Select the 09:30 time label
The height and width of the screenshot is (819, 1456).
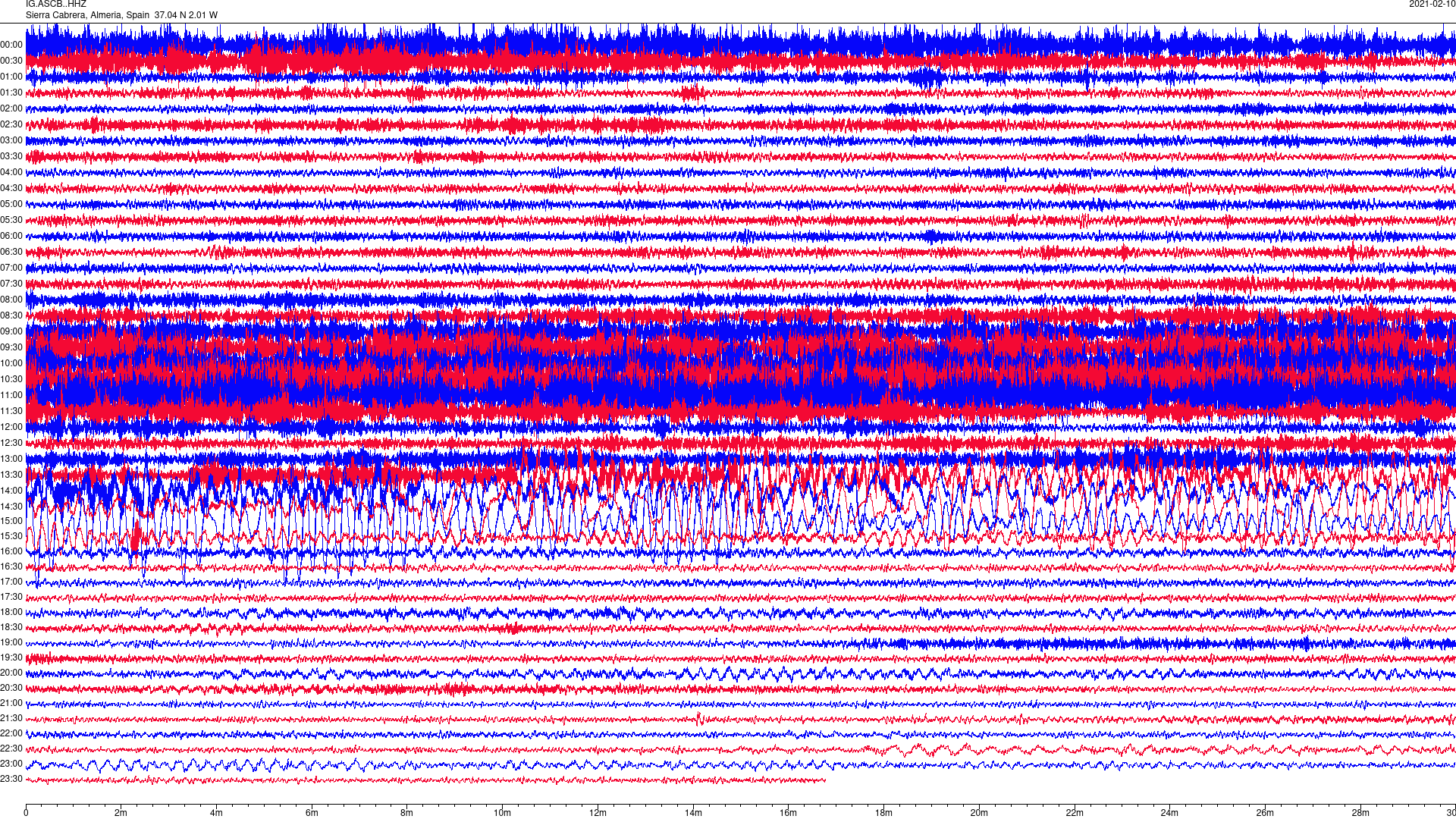coord(11,347)
